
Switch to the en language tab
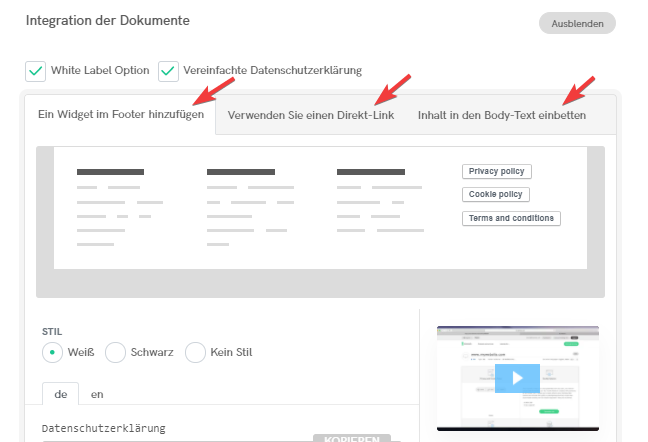coord(97,394)
